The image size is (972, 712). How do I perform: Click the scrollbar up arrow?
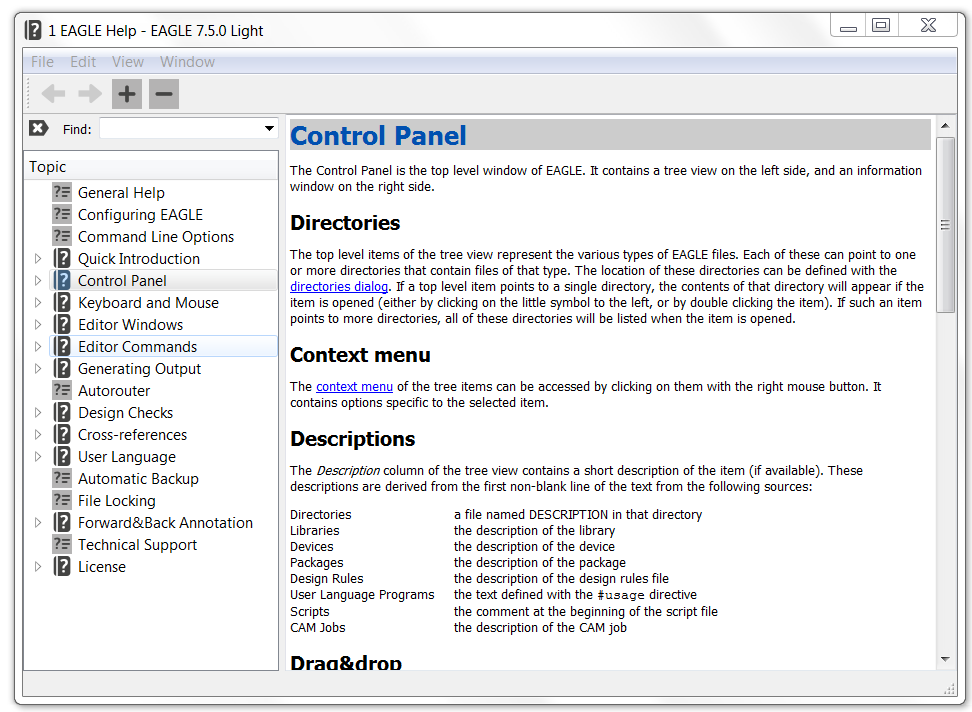coord(945,126)
